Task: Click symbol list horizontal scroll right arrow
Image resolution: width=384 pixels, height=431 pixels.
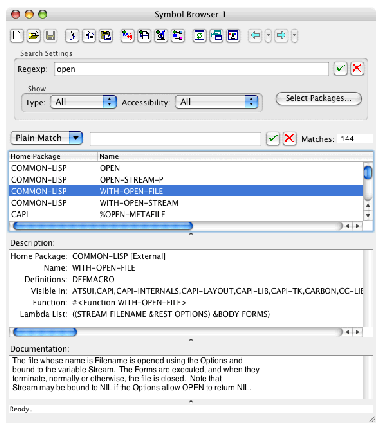Action: pos(358,226)
